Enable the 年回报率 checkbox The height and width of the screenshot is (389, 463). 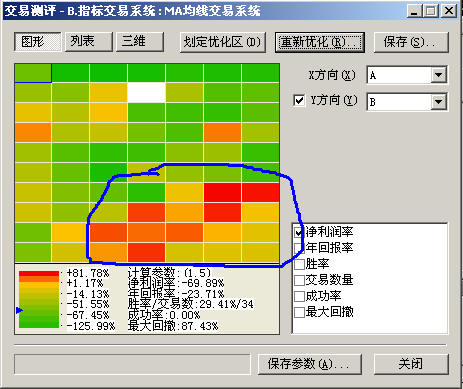[x=299, y=248]
